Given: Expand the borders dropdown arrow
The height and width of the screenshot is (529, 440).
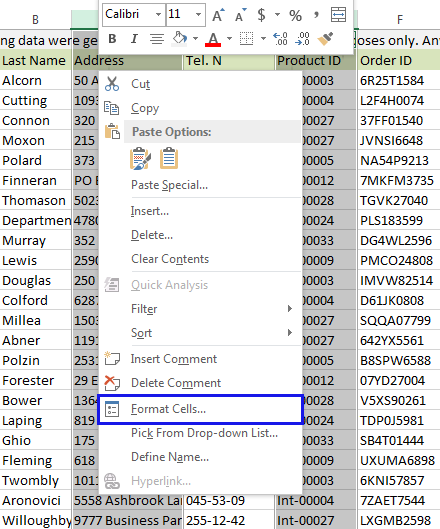Looking at the screenshot, I should (x=264, y=39).
